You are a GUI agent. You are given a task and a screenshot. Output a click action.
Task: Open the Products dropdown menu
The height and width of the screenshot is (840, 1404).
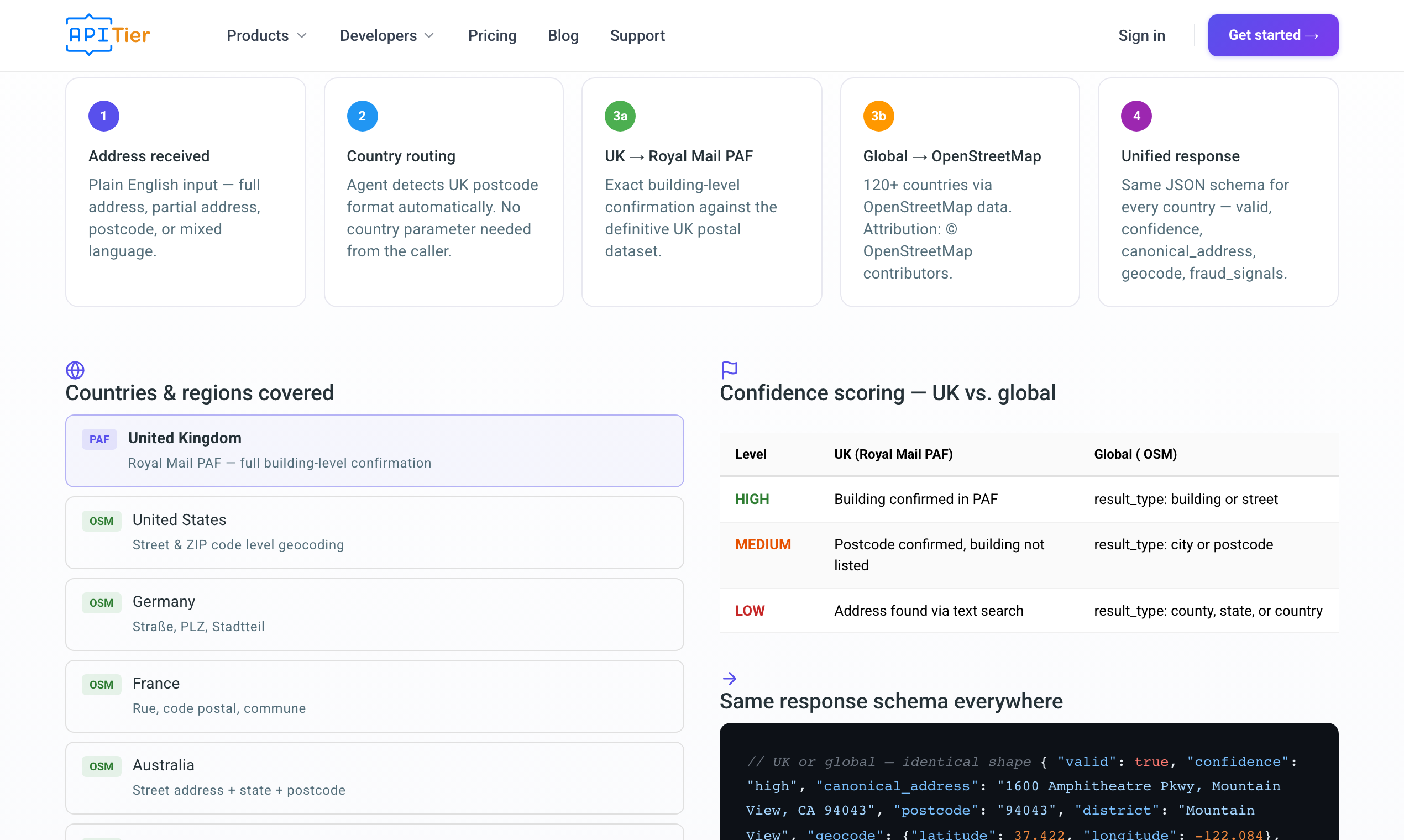[266, 36]
